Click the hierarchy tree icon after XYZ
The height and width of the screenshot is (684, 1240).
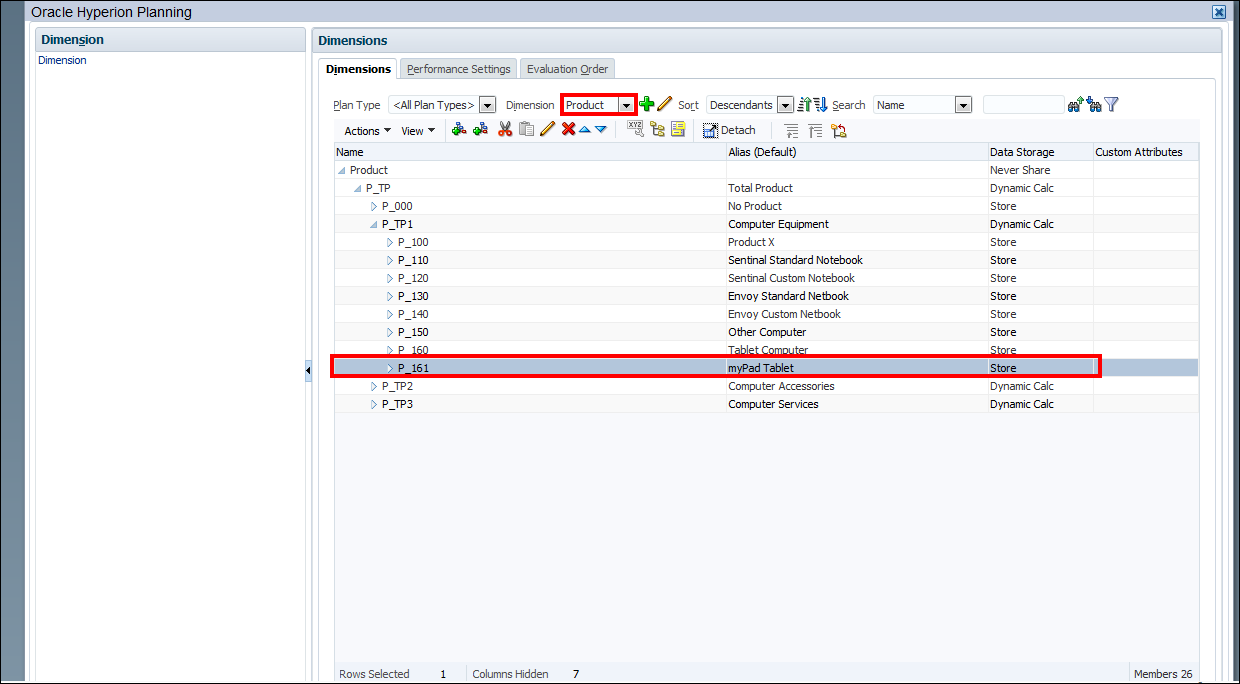[657, 130]
